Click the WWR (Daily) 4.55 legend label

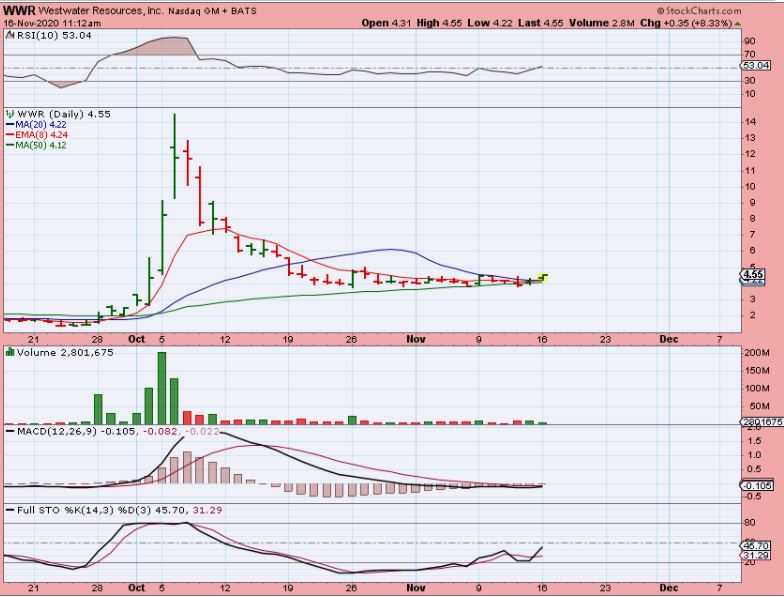click(64, 114)
